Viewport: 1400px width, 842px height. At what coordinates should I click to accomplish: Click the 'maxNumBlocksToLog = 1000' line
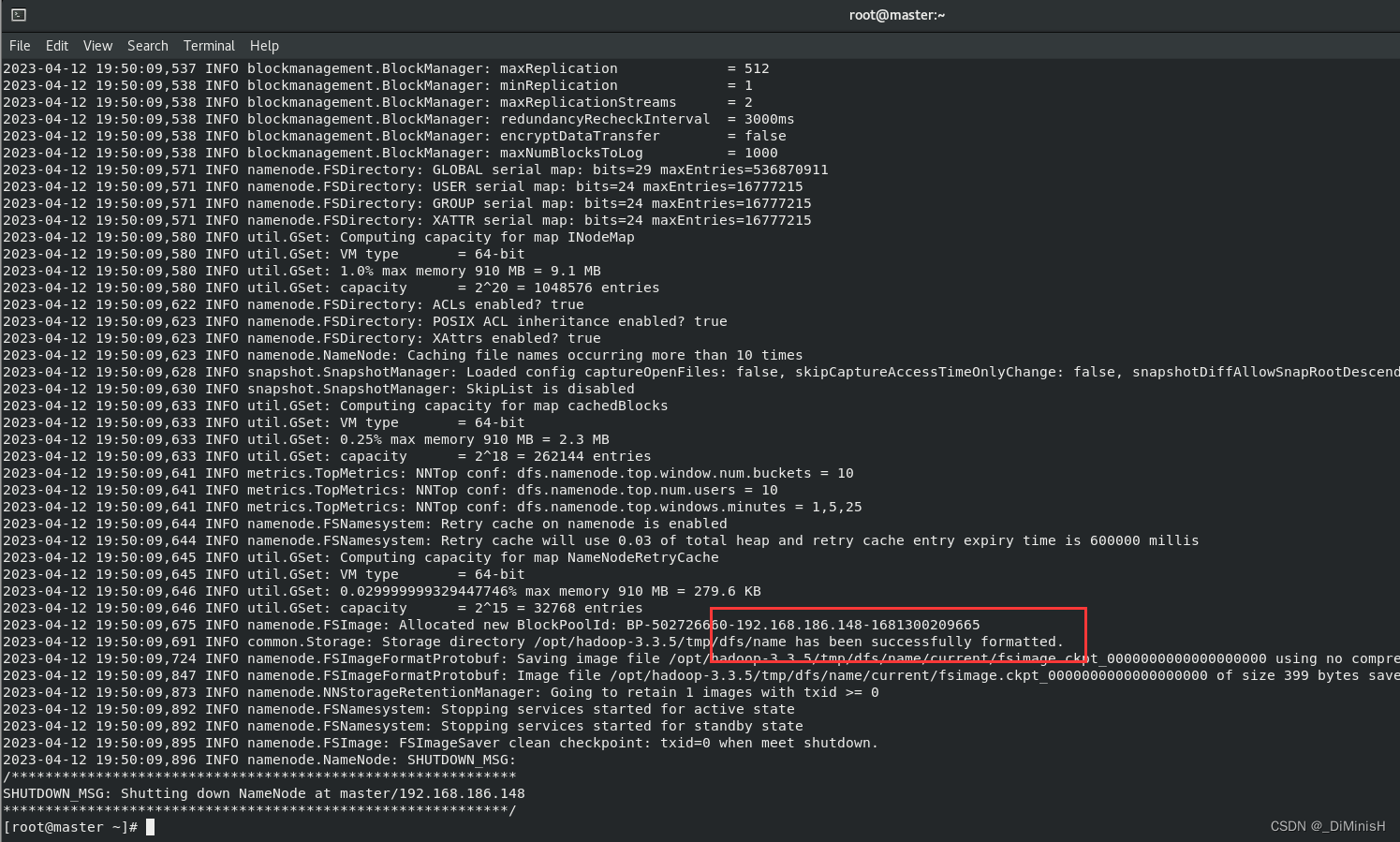coord(391,153)
